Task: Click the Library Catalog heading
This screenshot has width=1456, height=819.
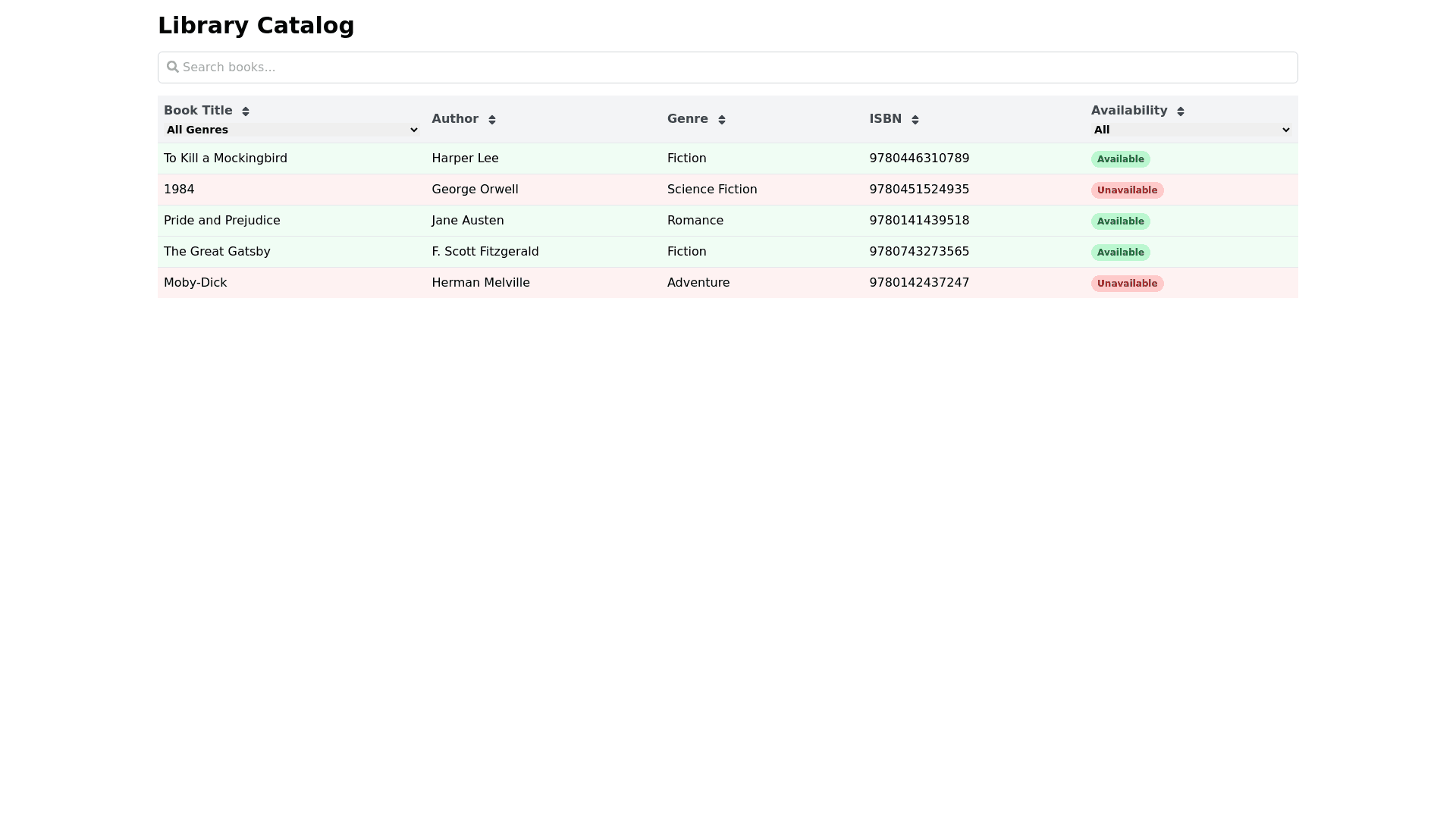Action: [x=256, y=26]
